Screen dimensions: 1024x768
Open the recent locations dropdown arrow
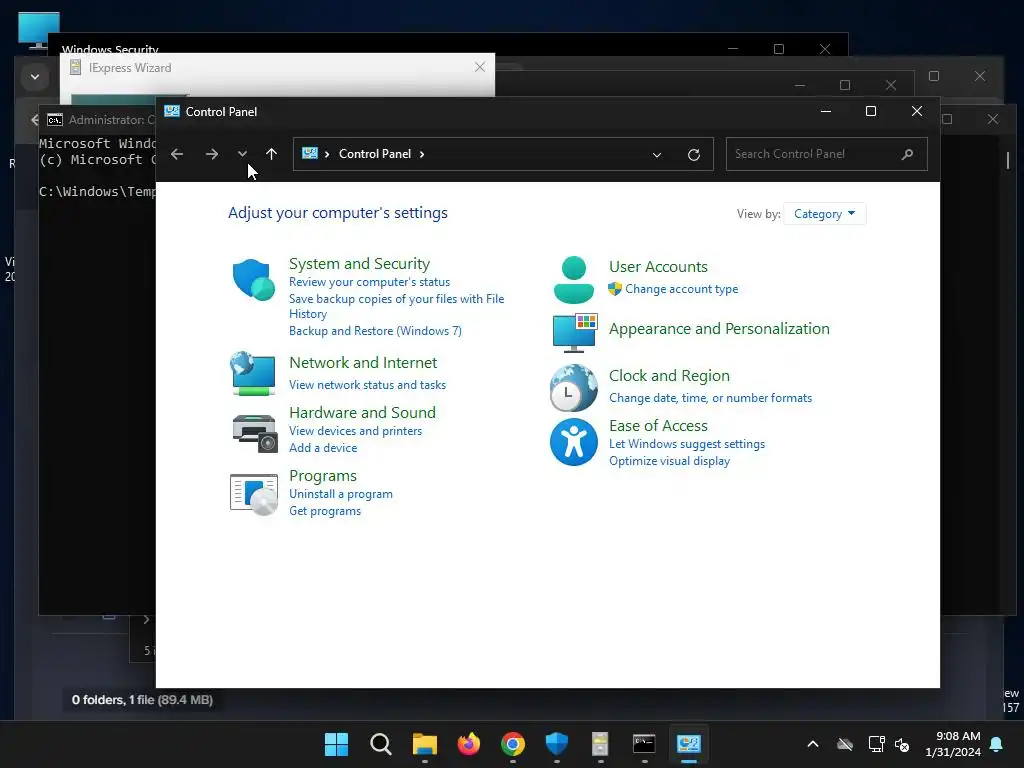[242, 154]
